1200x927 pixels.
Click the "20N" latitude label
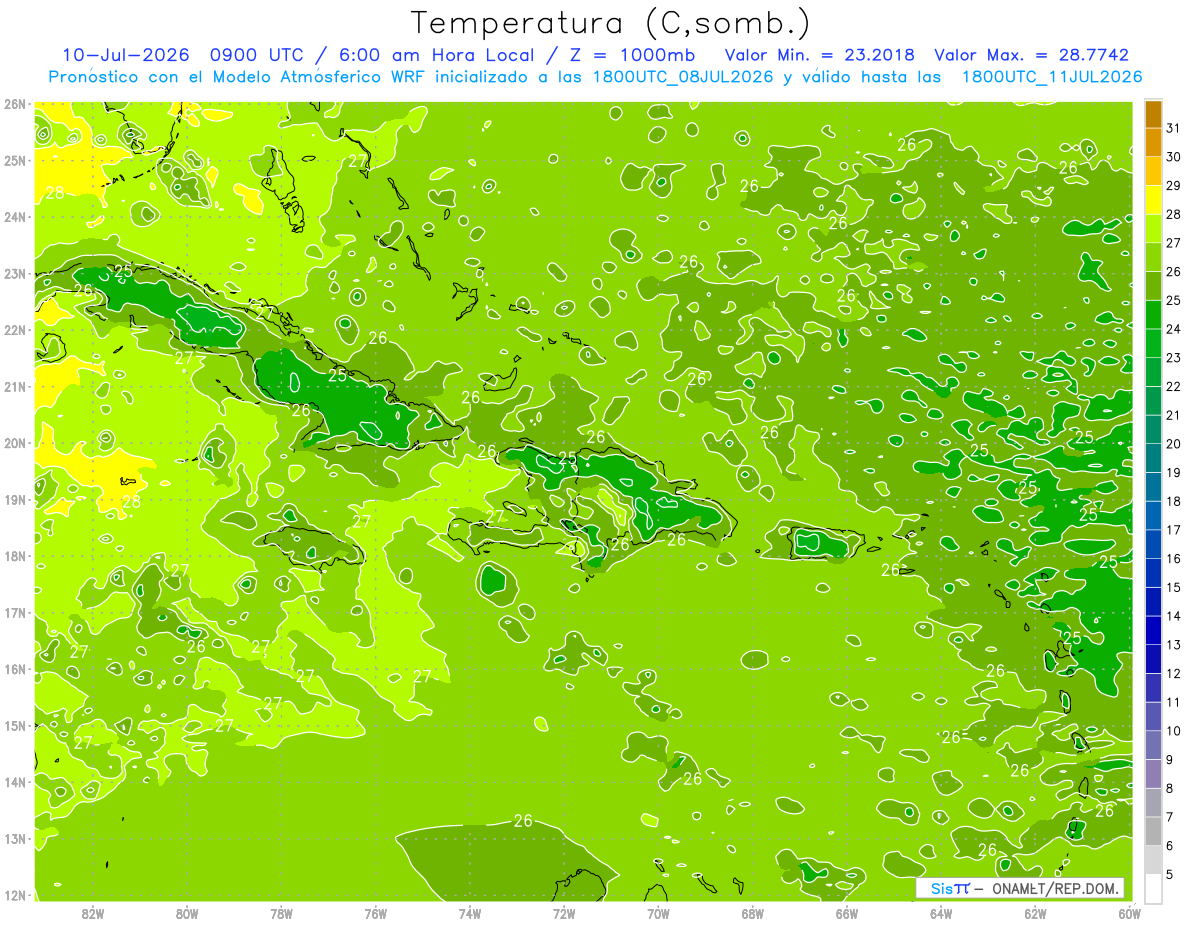tap(15, 443)
